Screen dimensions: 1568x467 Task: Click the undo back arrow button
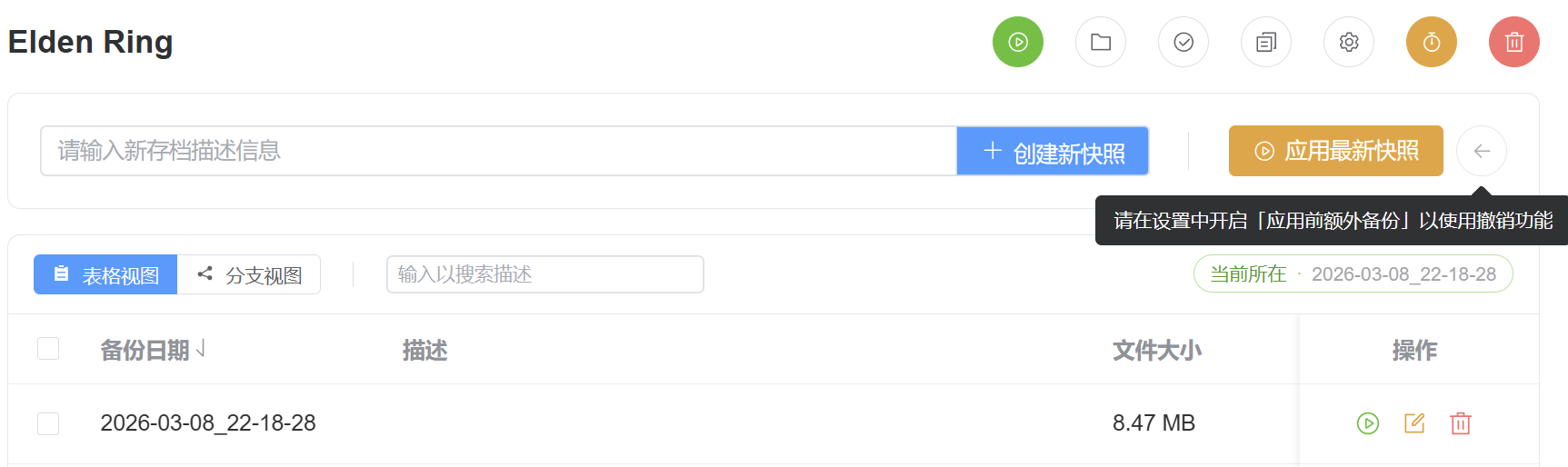click(1481, 151)
